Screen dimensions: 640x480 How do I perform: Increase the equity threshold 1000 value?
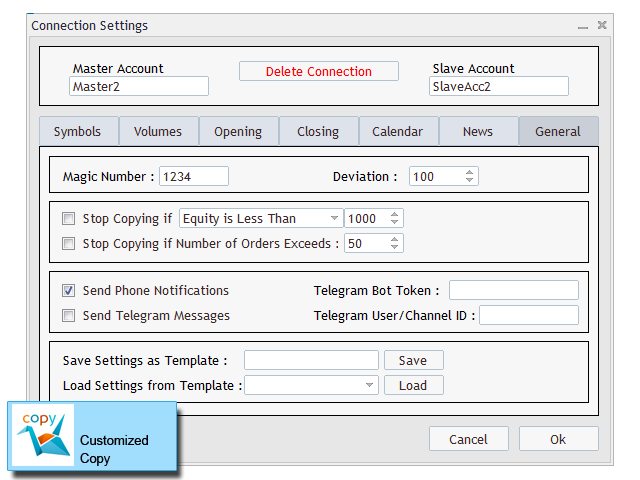point(394,214)
